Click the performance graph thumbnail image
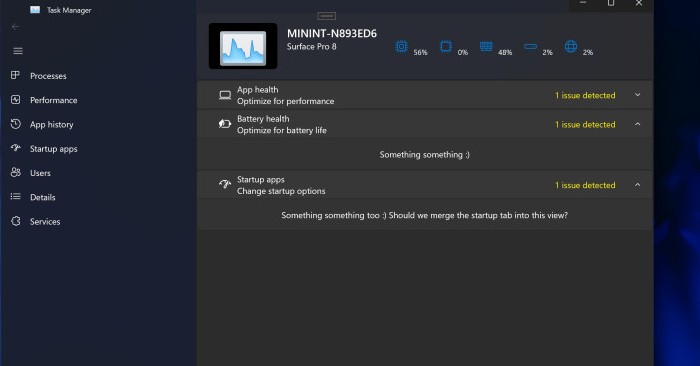This screenshot has height=366, width=700. point(243,46)
